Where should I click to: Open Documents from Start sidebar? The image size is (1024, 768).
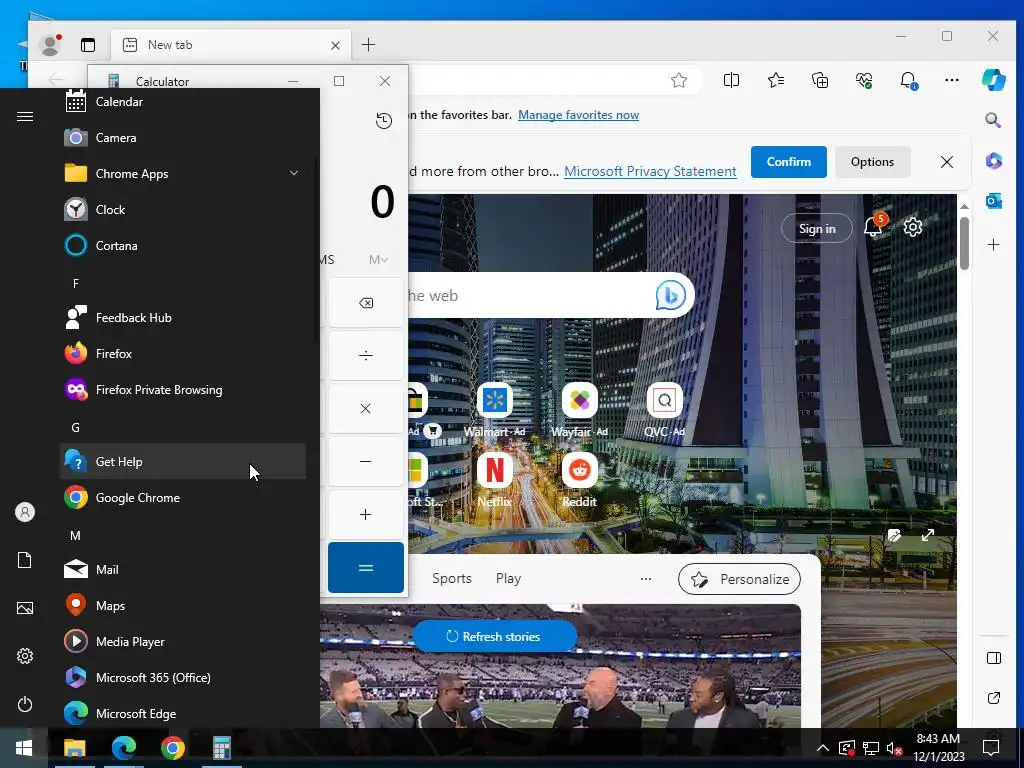click(x=25, y=560)
